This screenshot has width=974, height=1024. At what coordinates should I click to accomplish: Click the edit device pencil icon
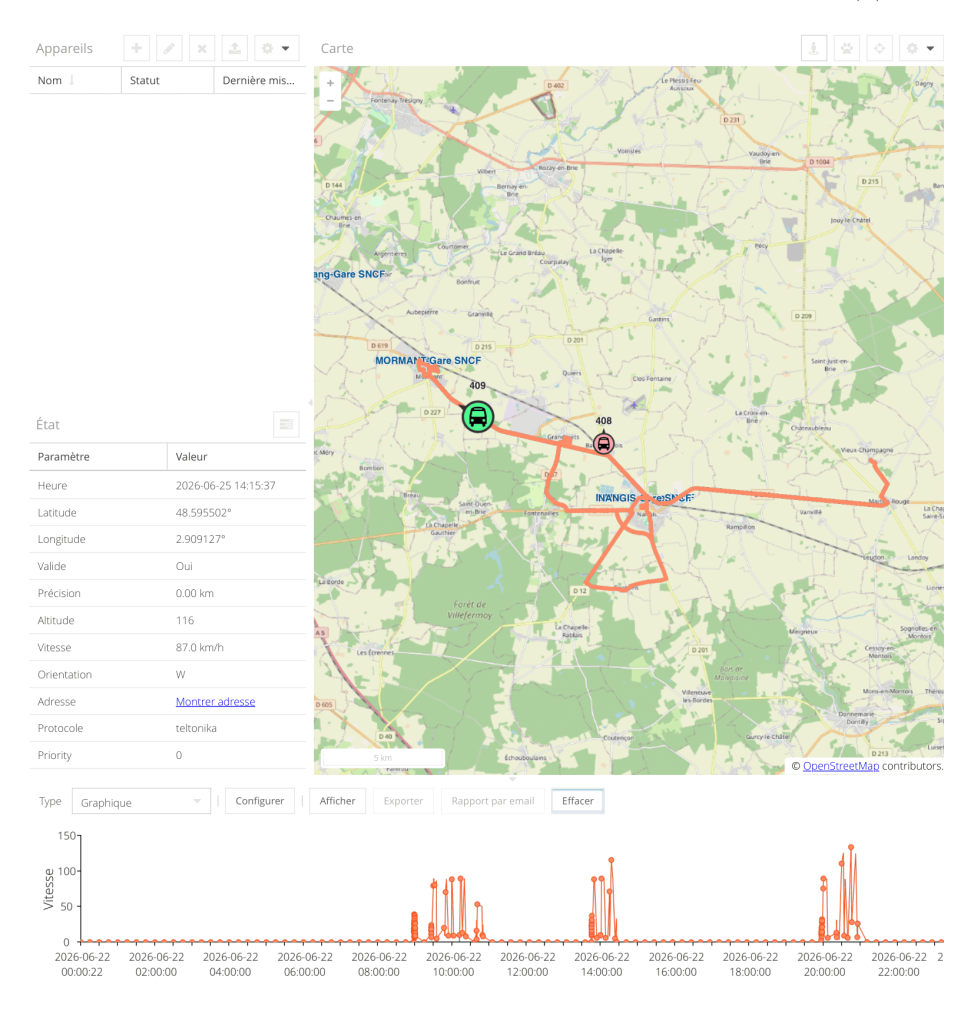tap(169, 48)
